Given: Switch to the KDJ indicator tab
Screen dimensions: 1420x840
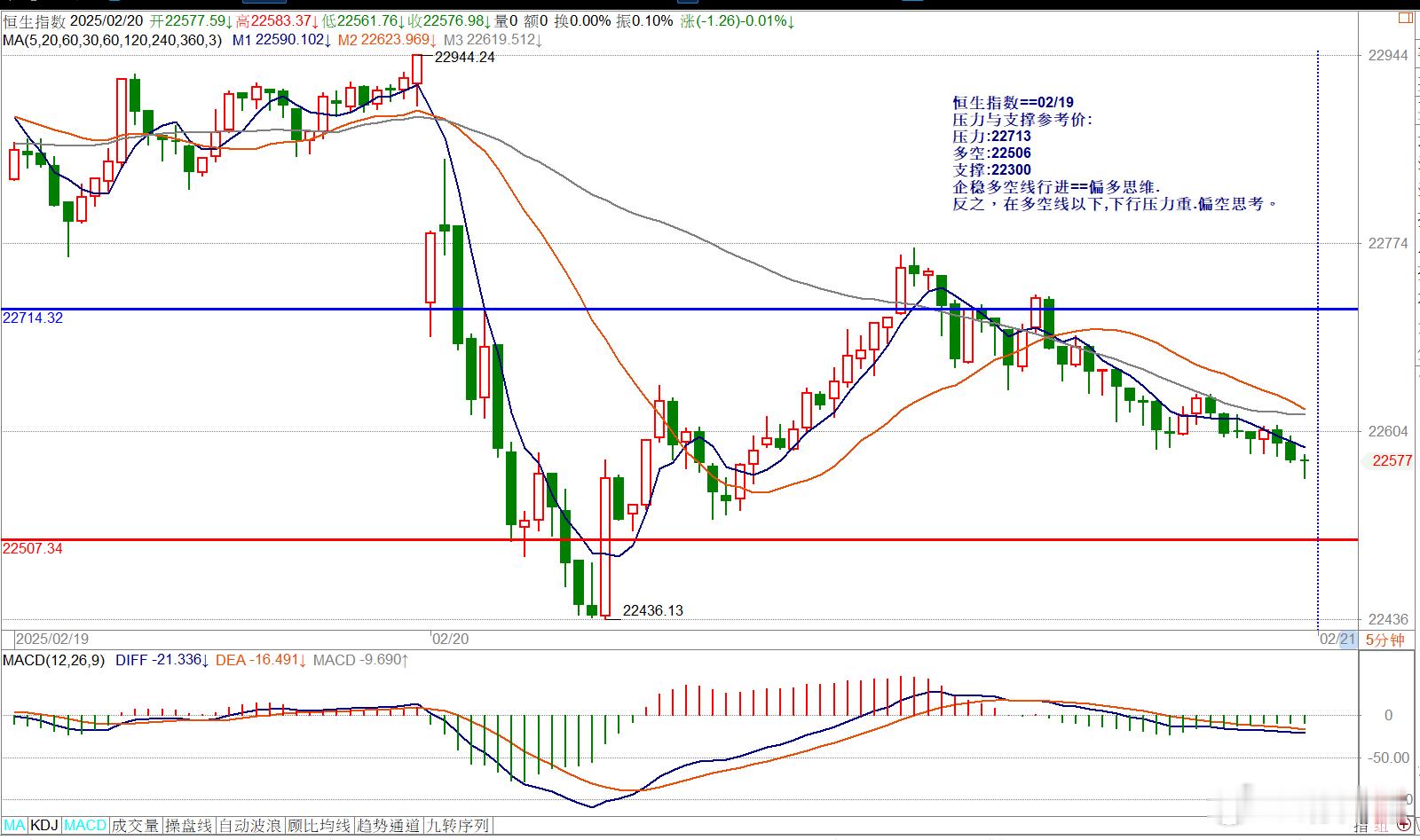Looking at the screenshot, I should (x=45, y=826).
